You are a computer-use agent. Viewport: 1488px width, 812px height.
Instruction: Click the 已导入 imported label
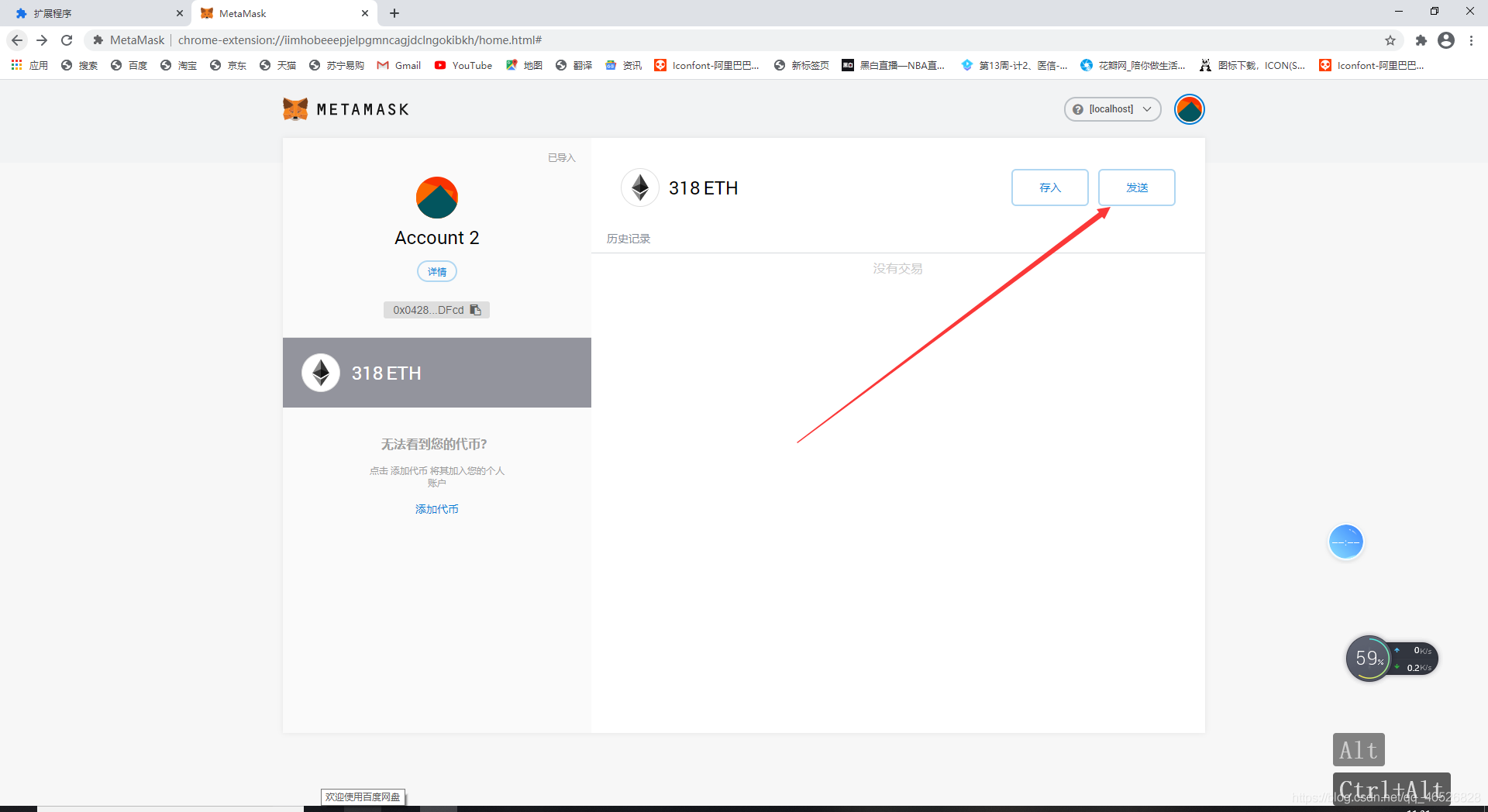562,158
